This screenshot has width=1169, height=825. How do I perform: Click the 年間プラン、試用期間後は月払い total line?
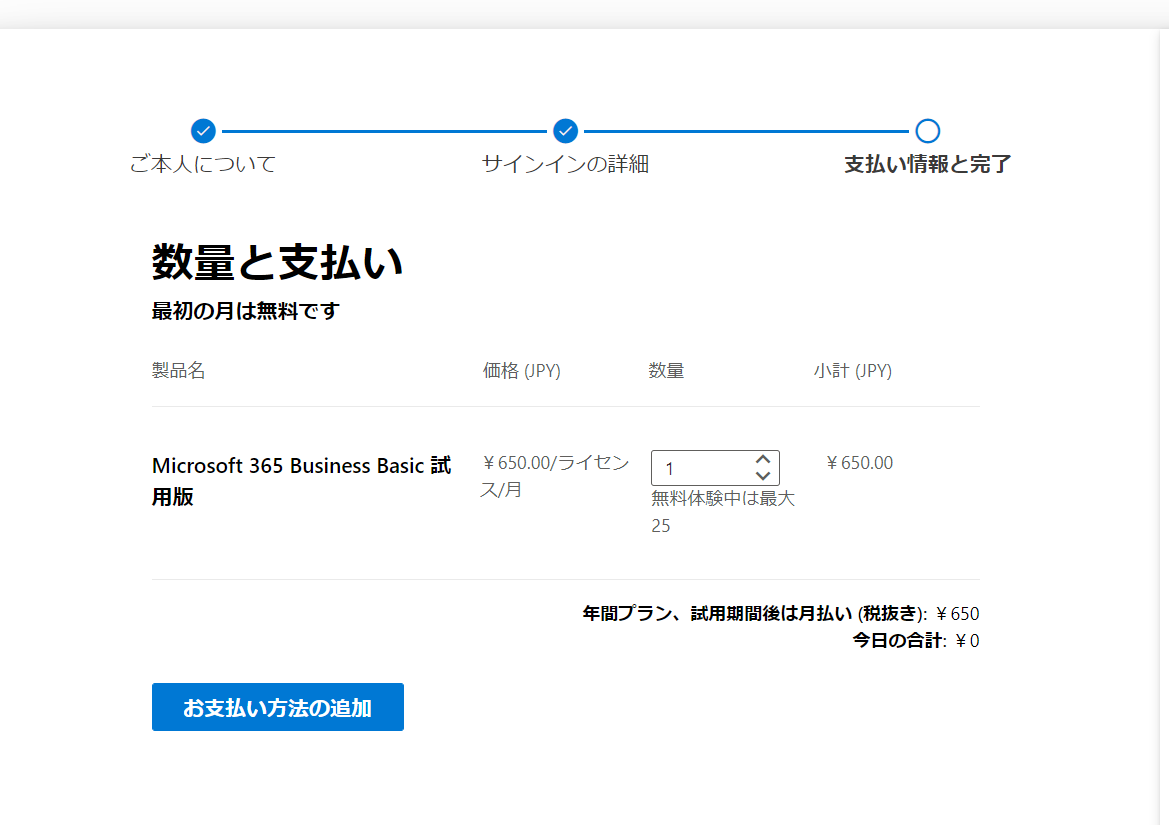pyautogui.click(x=781, y=613)
